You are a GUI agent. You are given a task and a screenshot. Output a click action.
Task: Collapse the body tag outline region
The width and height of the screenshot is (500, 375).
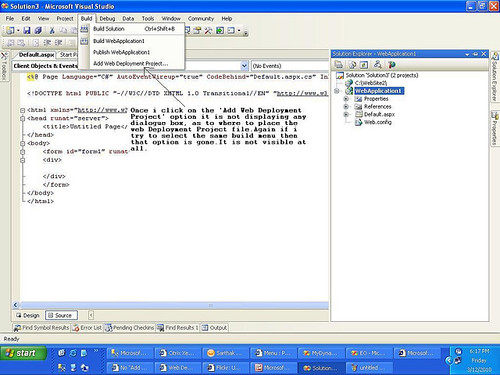click(x=22, y=143)
